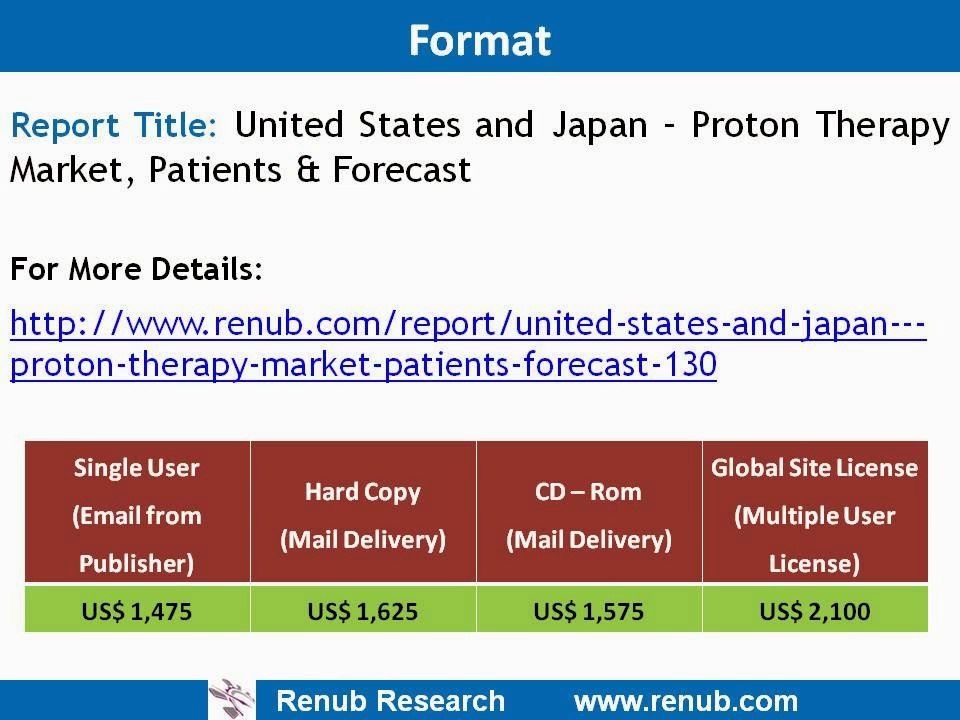Screen dimensions: 960x720
Task: Select 'Market, Patients & Forecast' title text
Action: pyautogui.click(x=241, y=170)
